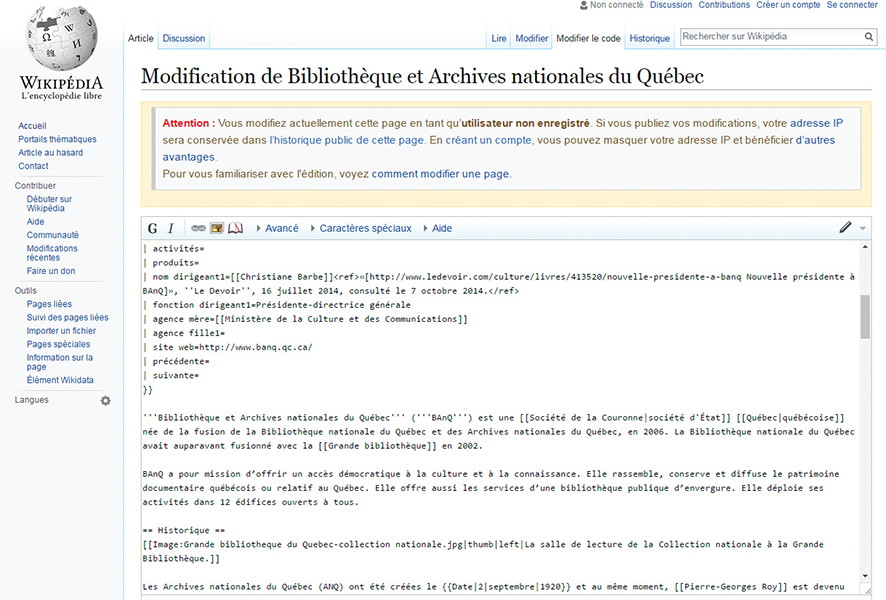
Task: Click the editor scrollbar down arrow
Action: tap(865, 576)
